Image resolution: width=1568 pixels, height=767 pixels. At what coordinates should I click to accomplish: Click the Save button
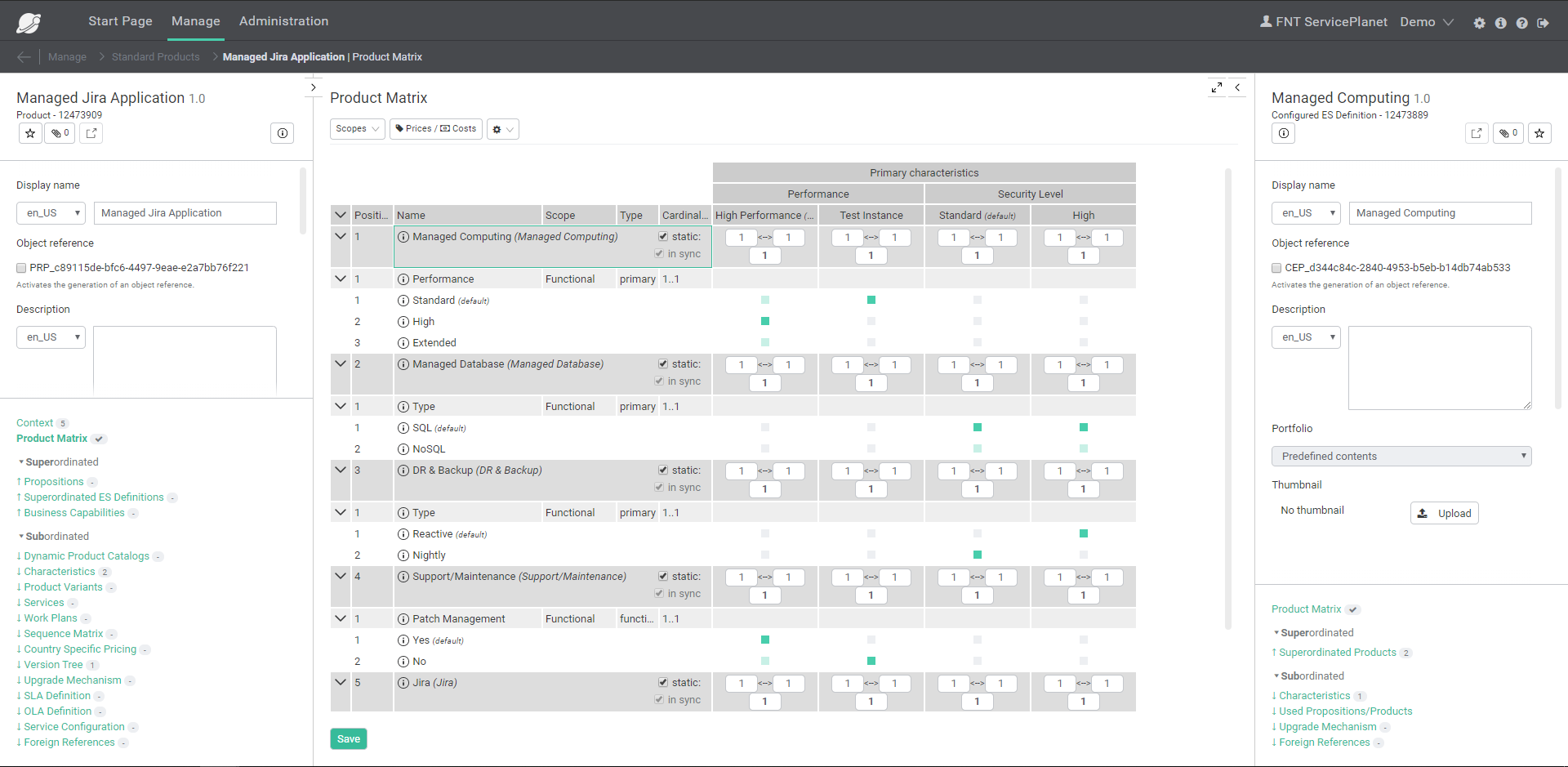(x=348, y=739)
